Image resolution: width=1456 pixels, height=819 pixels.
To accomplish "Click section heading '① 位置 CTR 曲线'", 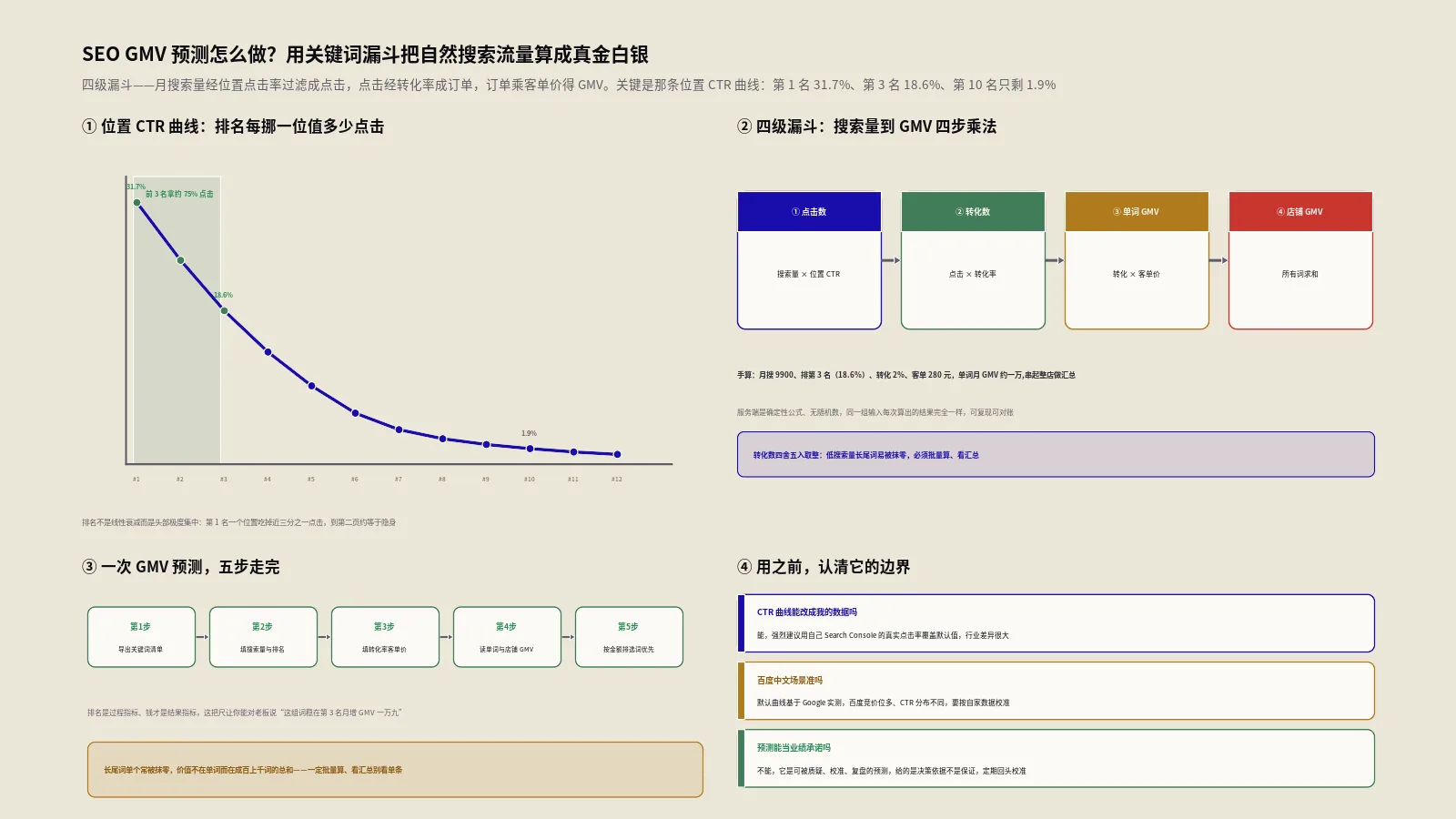I will pos(233,126).
